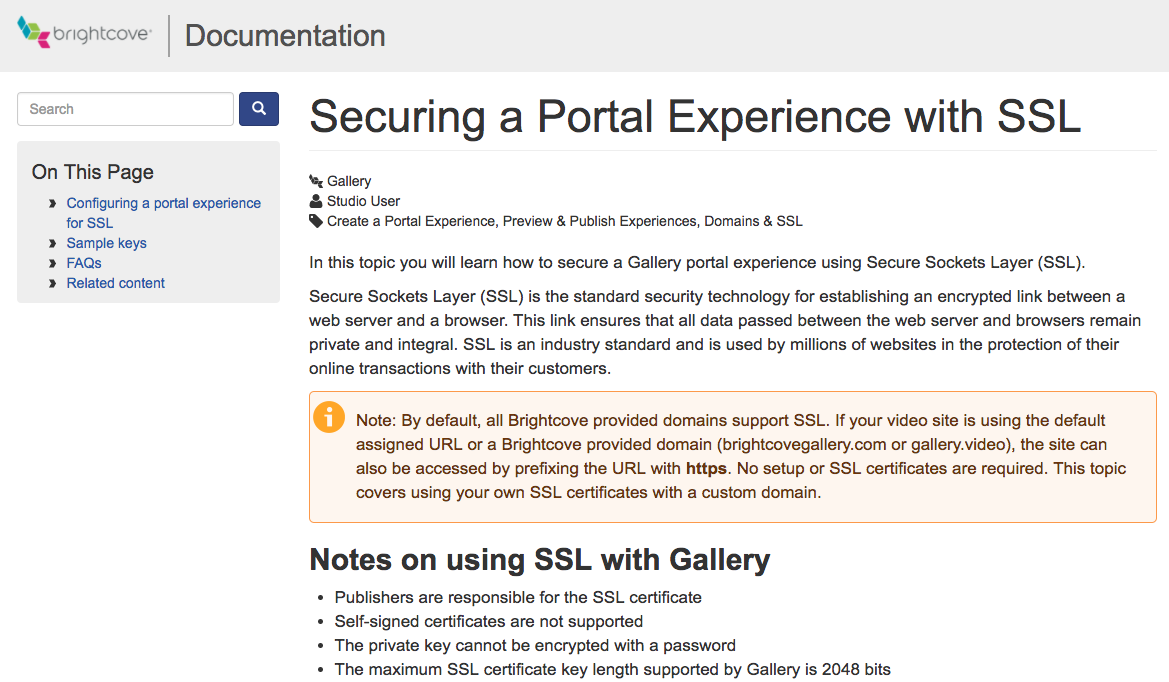Click the chevron bullet beside Configuring a portal experience

[x=52, y=203]
